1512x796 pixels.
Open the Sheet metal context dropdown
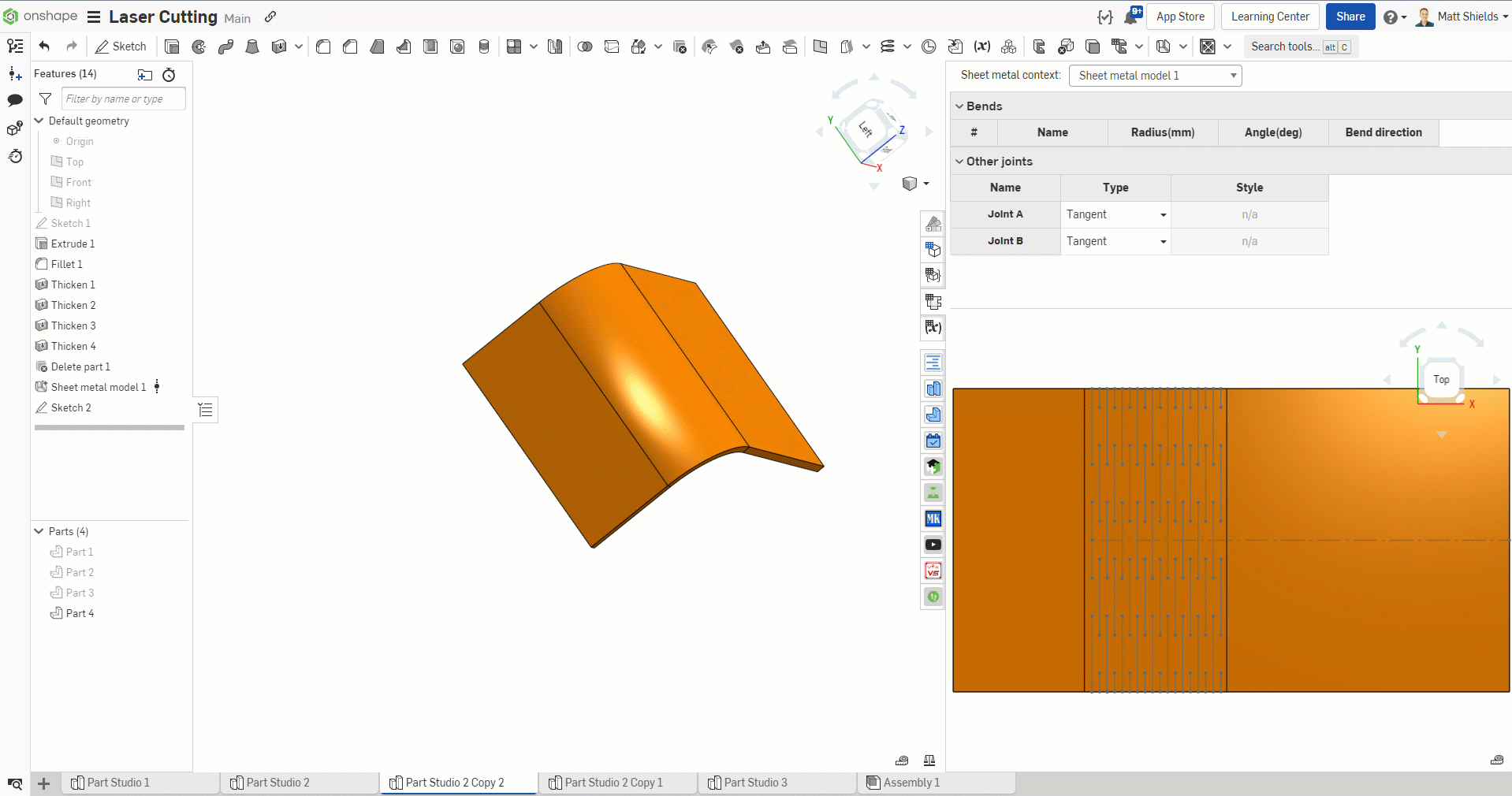pyautogui.click(x=1155, y=76)
